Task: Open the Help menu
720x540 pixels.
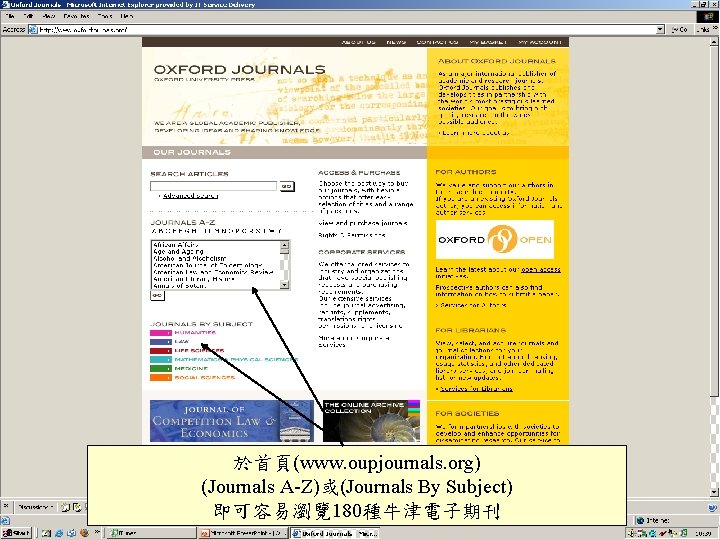Action: [127, 16]
